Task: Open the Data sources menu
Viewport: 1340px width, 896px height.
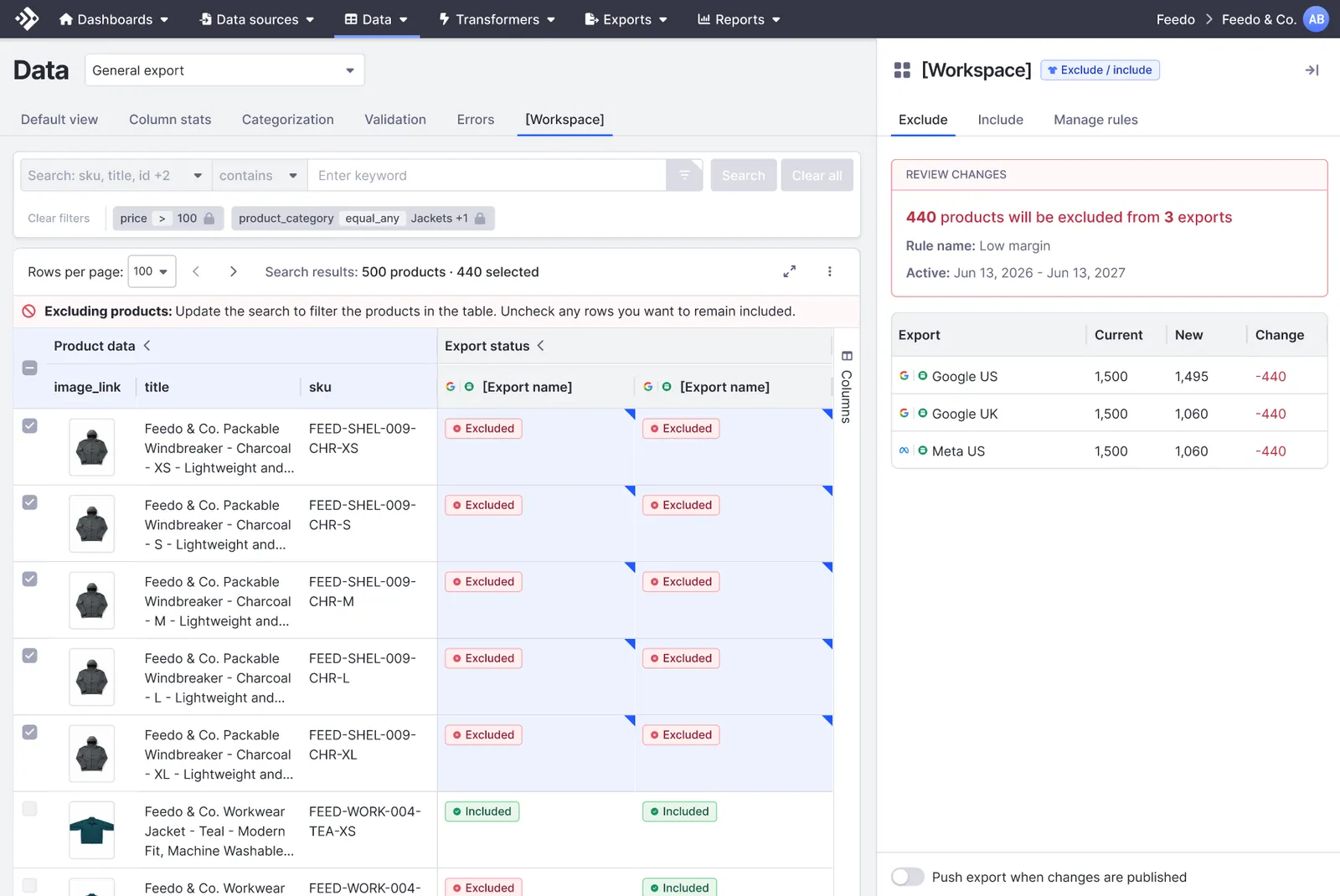Action: pyautogui.click(x=257, y=18)
